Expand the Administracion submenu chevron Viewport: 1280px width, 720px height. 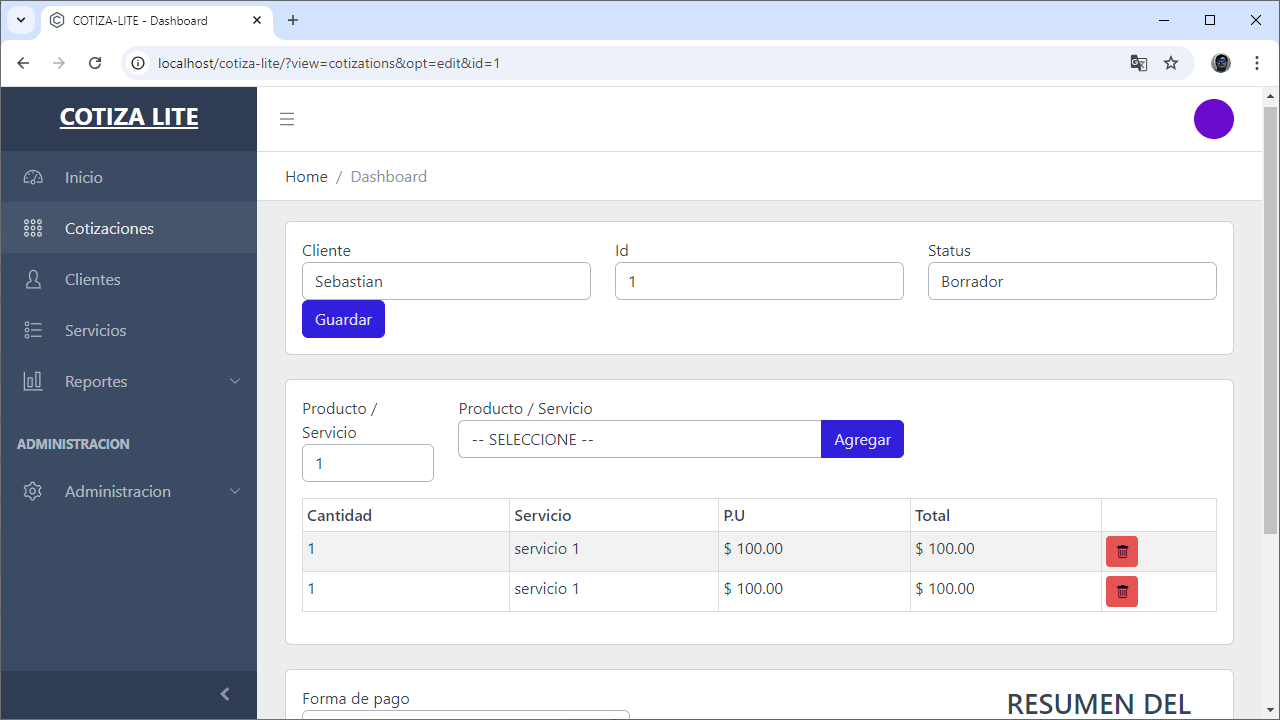pos(235,491)
